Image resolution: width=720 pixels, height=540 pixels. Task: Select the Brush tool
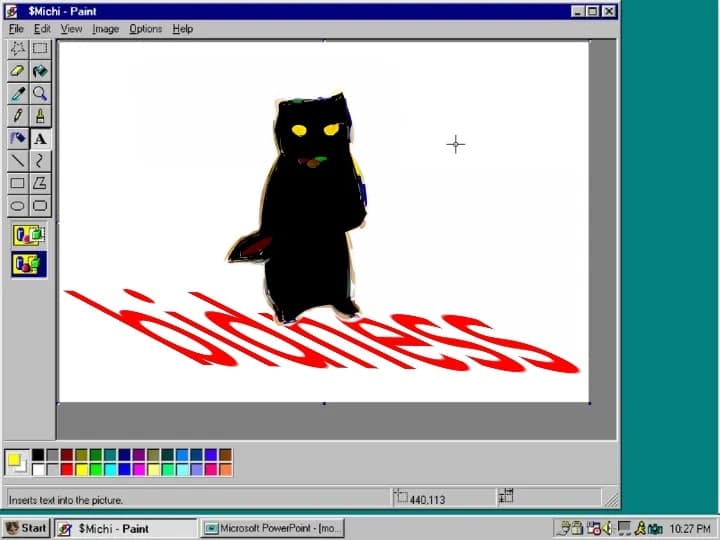tap(40, 116)
